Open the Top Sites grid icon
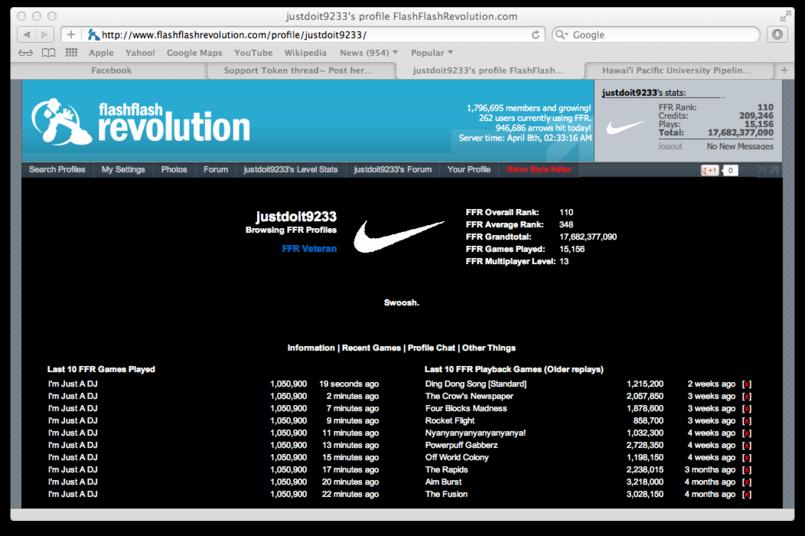 pos(71,52)
